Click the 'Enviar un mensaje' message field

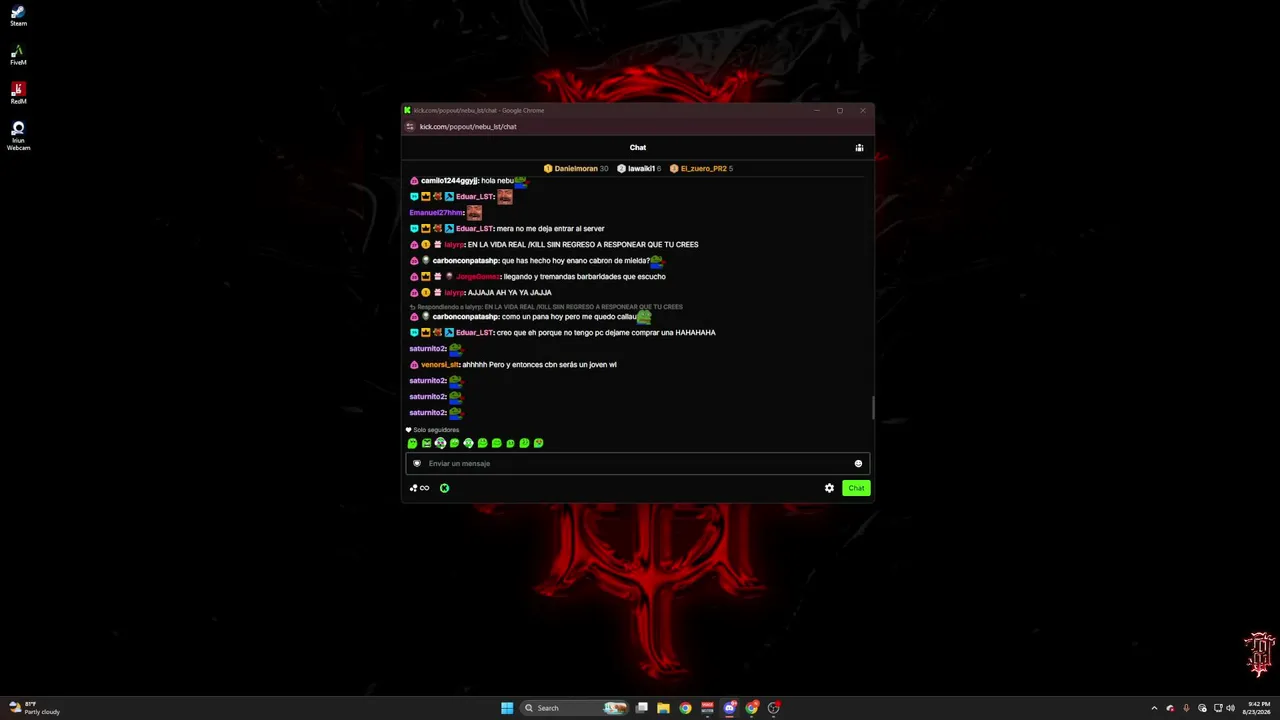click(637, 464)
